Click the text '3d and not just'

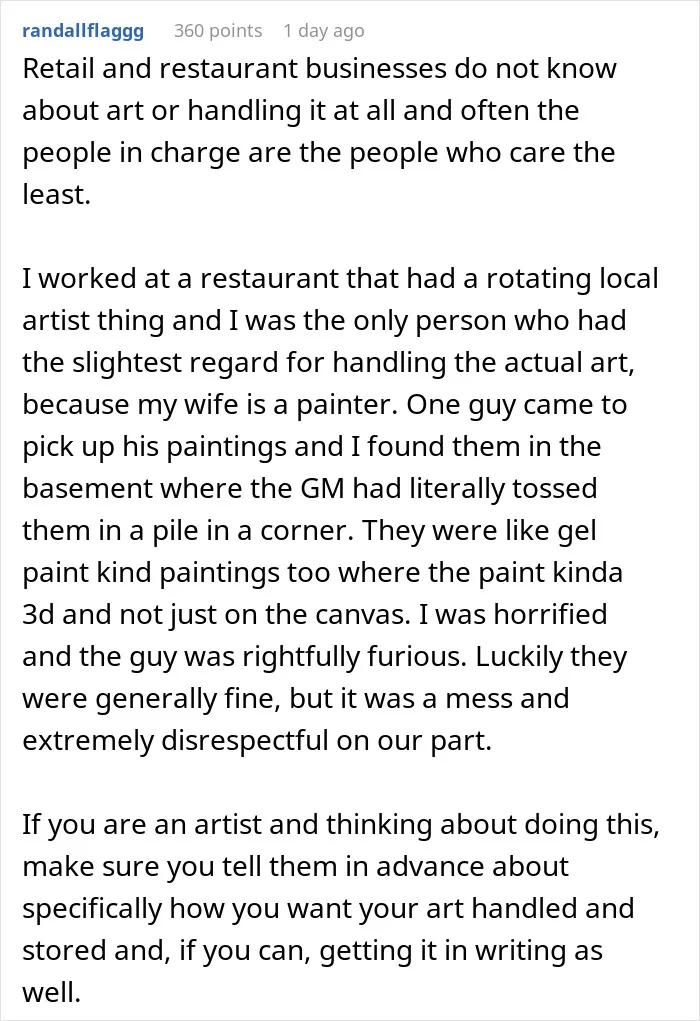point(111,615)
